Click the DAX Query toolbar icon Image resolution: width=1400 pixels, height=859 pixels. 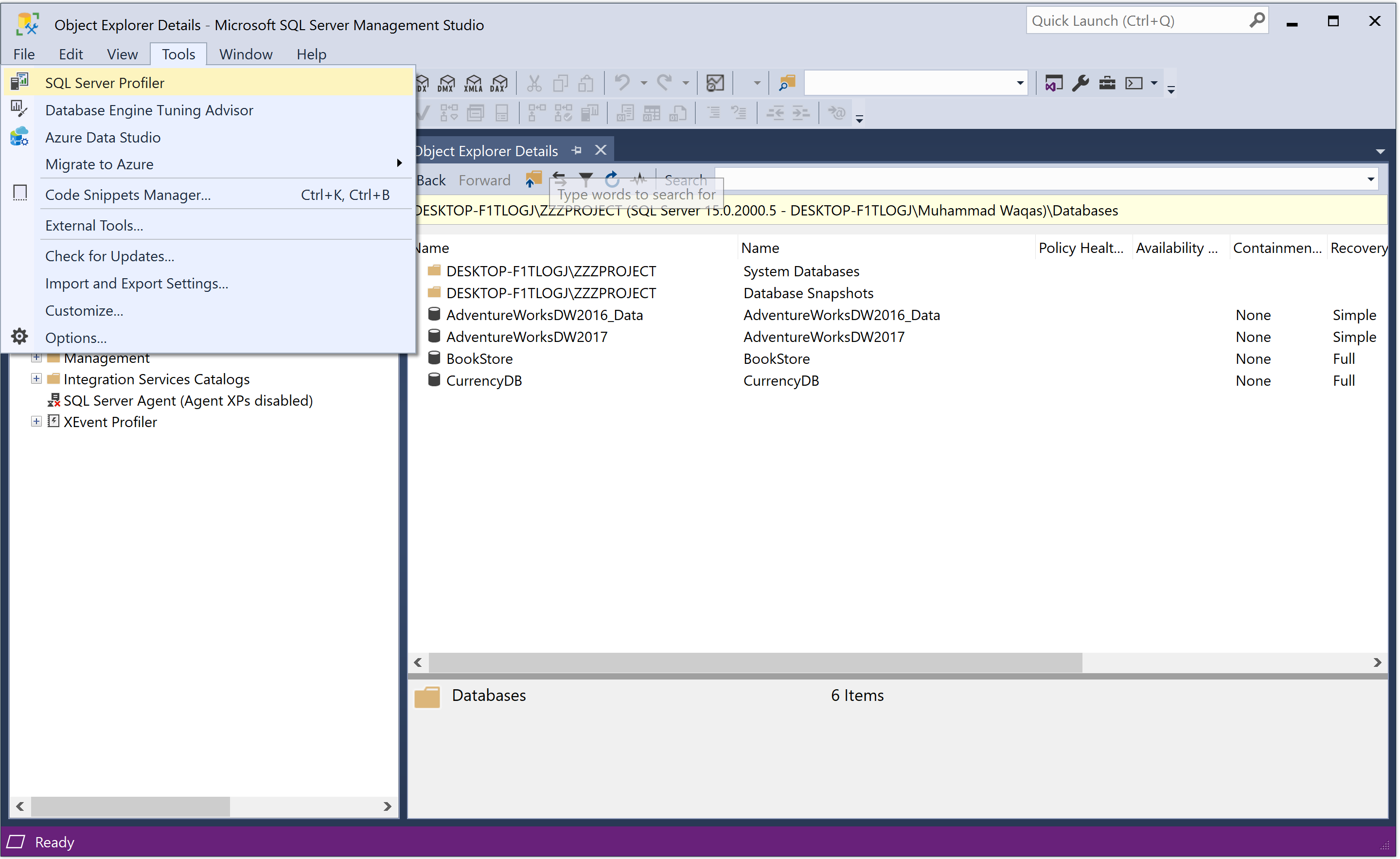point(499,84)
